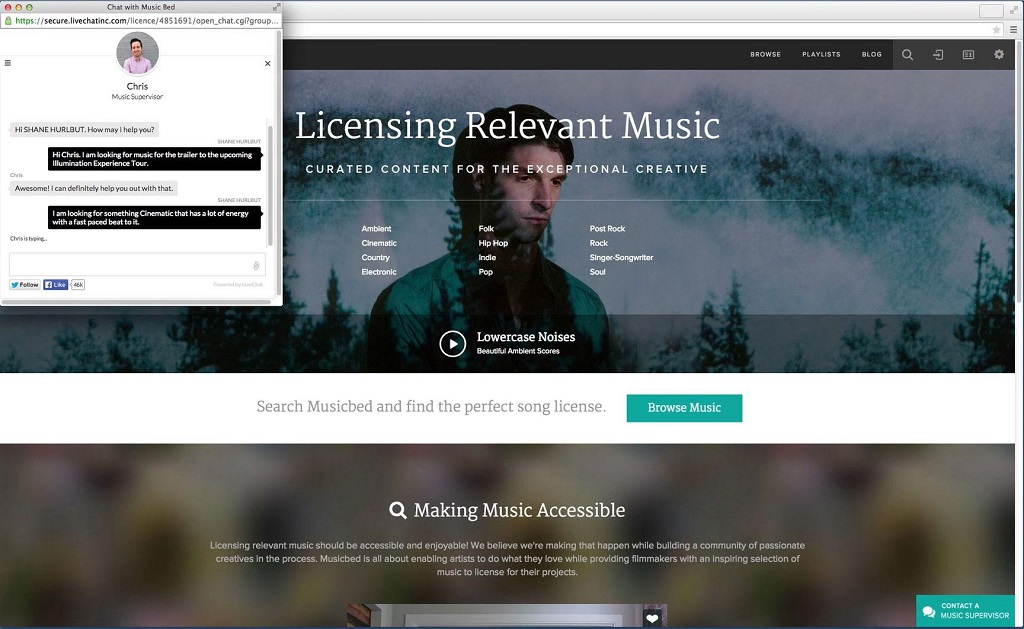Click Chris's avatar photo in chat
1024x629 pixels.
click(x=137, y=53)
